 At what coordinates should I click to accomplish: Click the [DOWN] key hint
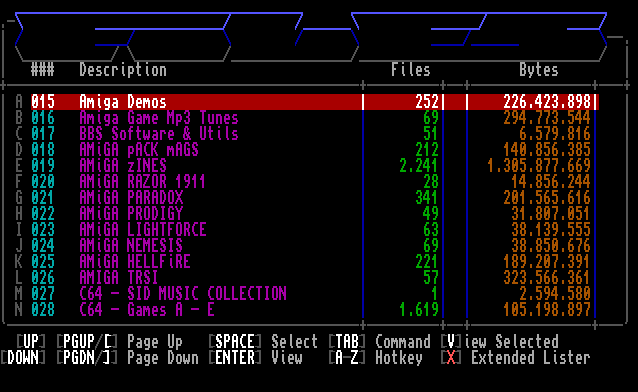point(23,358)
